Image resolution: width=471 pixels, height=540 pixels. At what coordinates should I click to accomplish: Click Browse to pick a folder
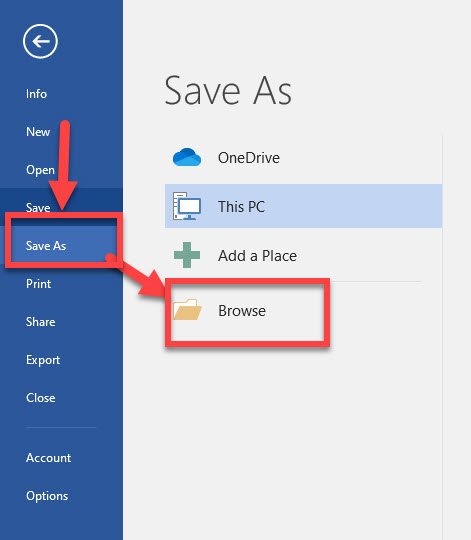(x=242, y=311)
